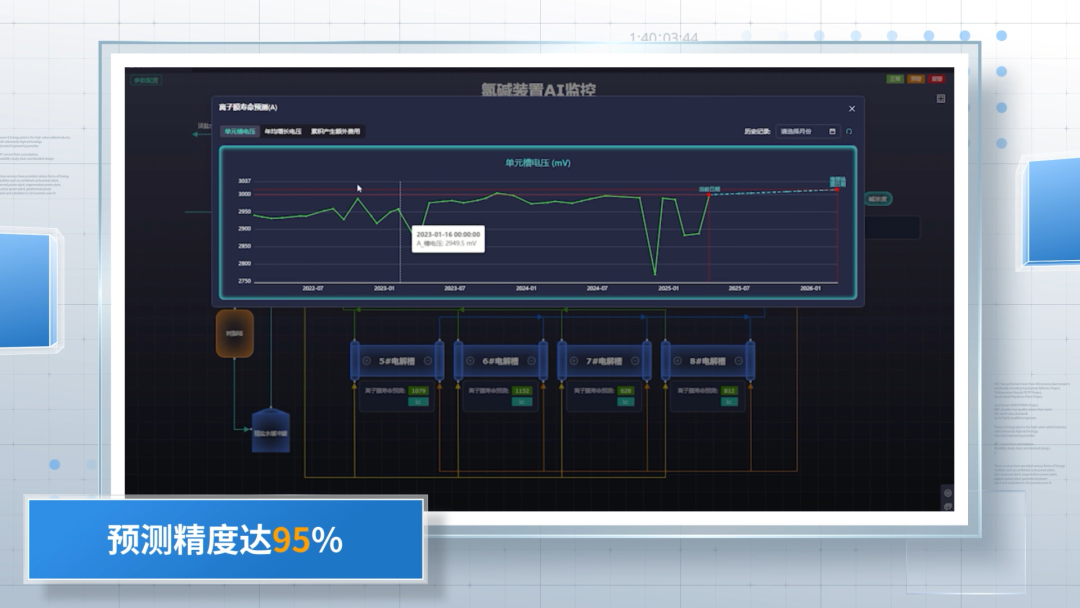Select the 单元槽电压 tab
Screen dimensions: 1080x608
(240, 131)
